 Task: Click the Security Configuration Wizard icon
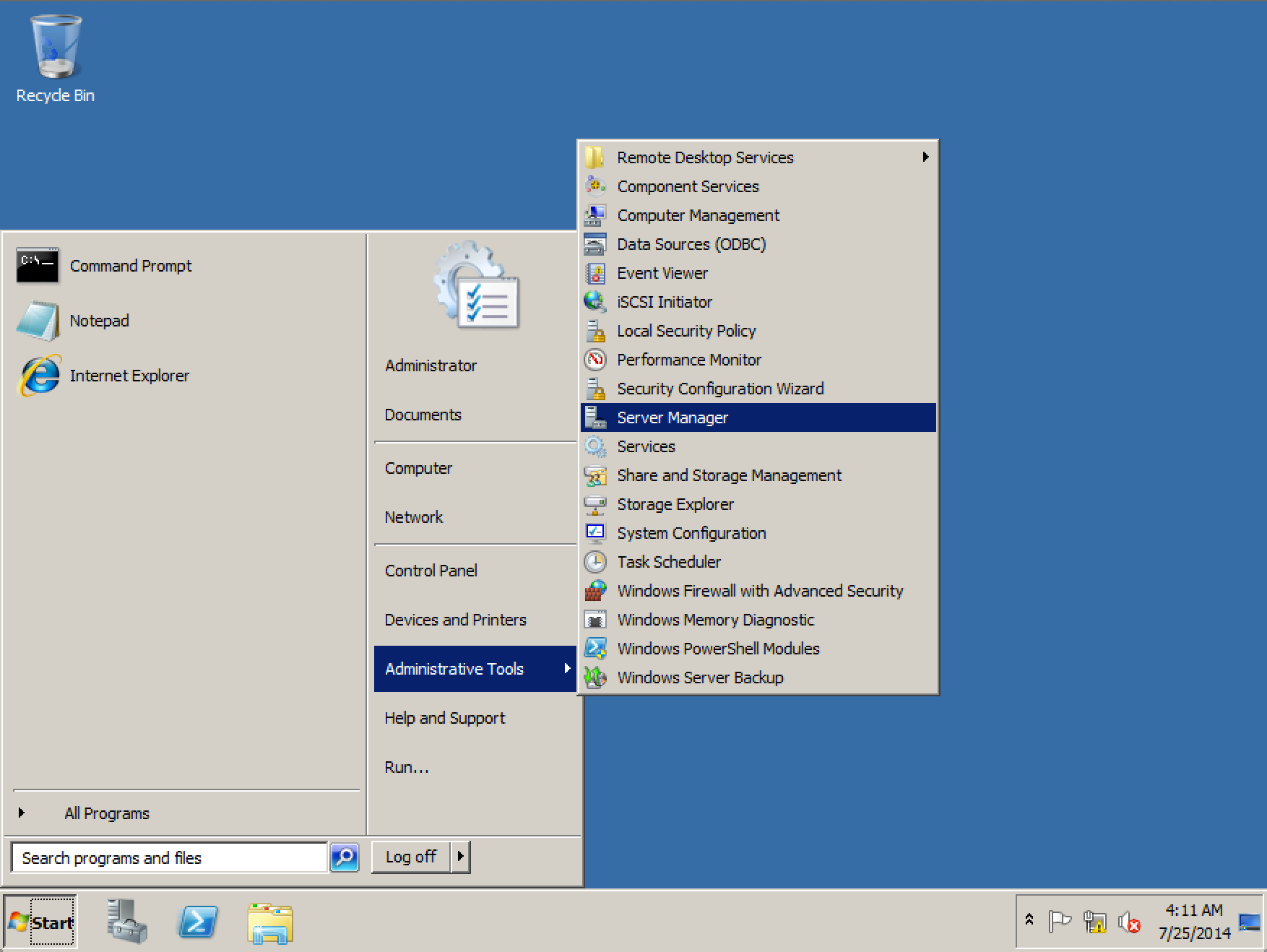tap(595, 389)
